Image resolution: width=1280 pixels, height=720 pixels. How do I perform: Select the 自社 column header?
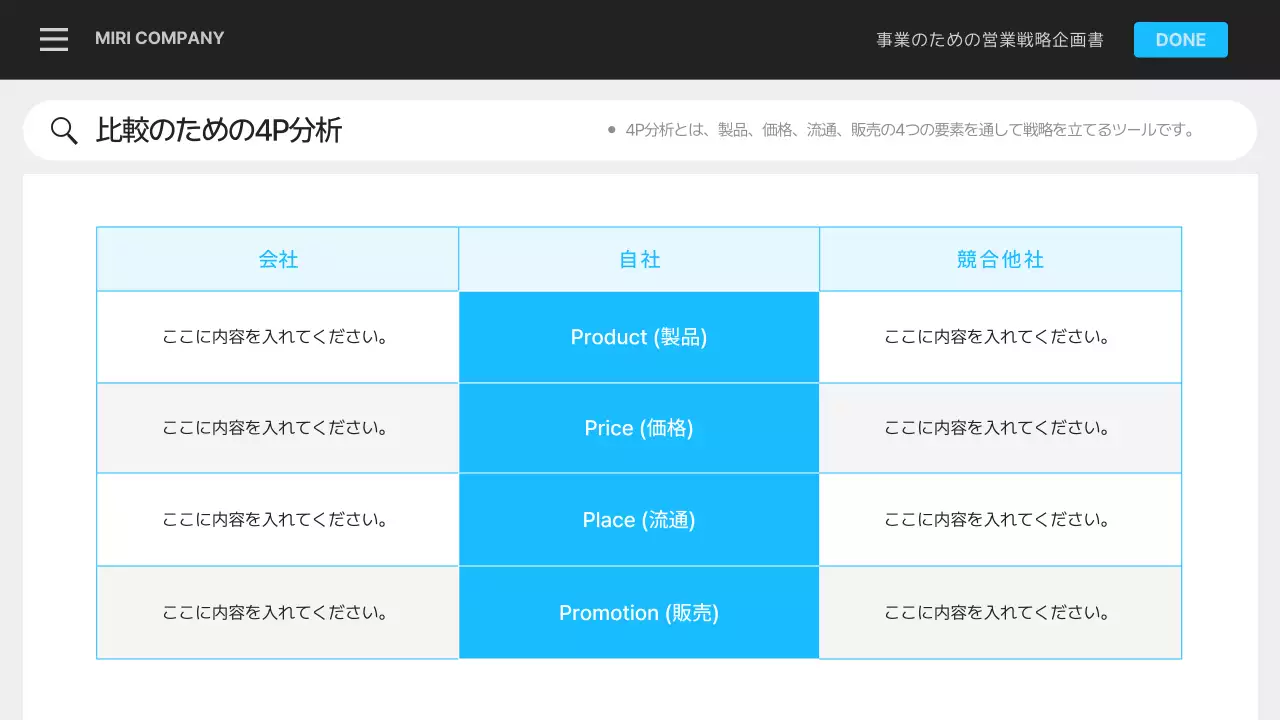tap(639, 259)
